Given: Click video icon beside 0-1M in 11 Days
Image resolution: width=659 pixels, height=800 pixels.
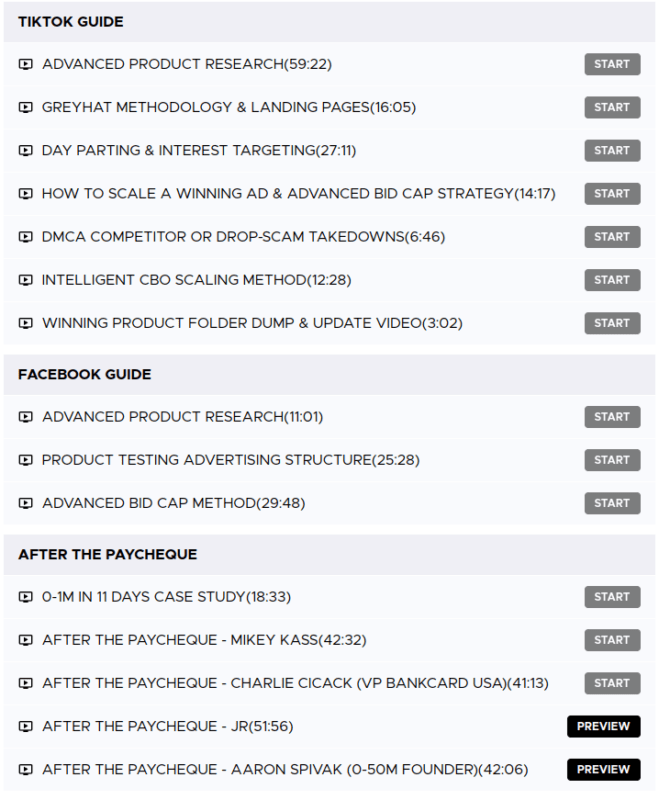Looking at the screenshot, I should coord(25,597).
